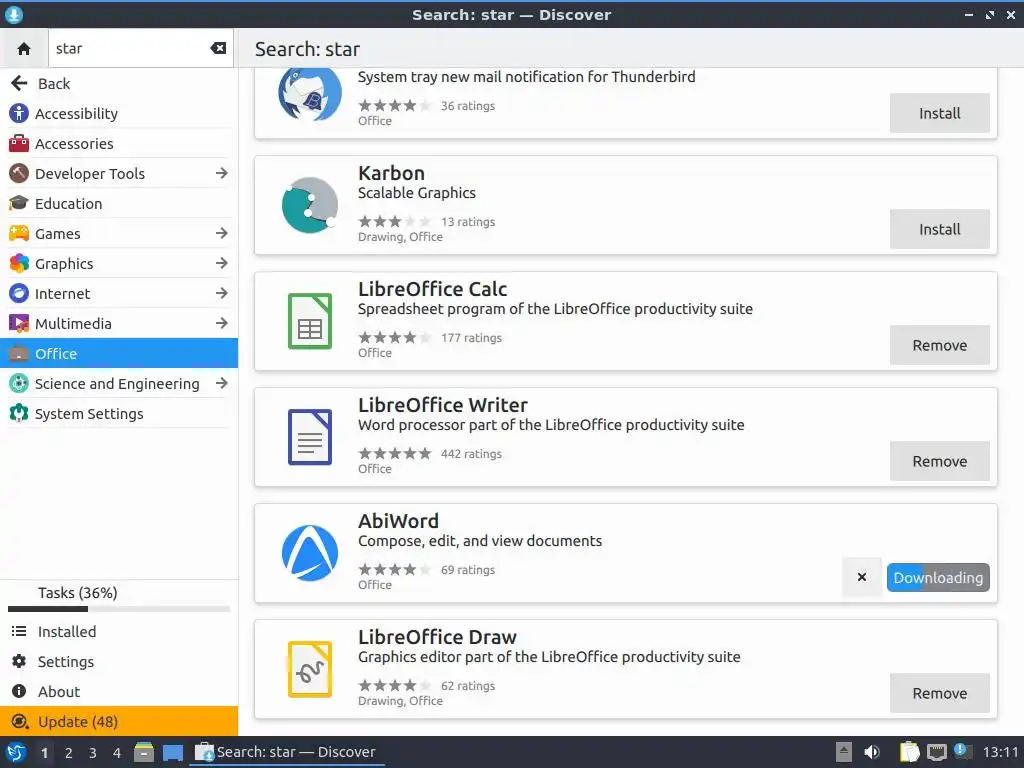Remove LibreOffice Writer

point(939,461)
